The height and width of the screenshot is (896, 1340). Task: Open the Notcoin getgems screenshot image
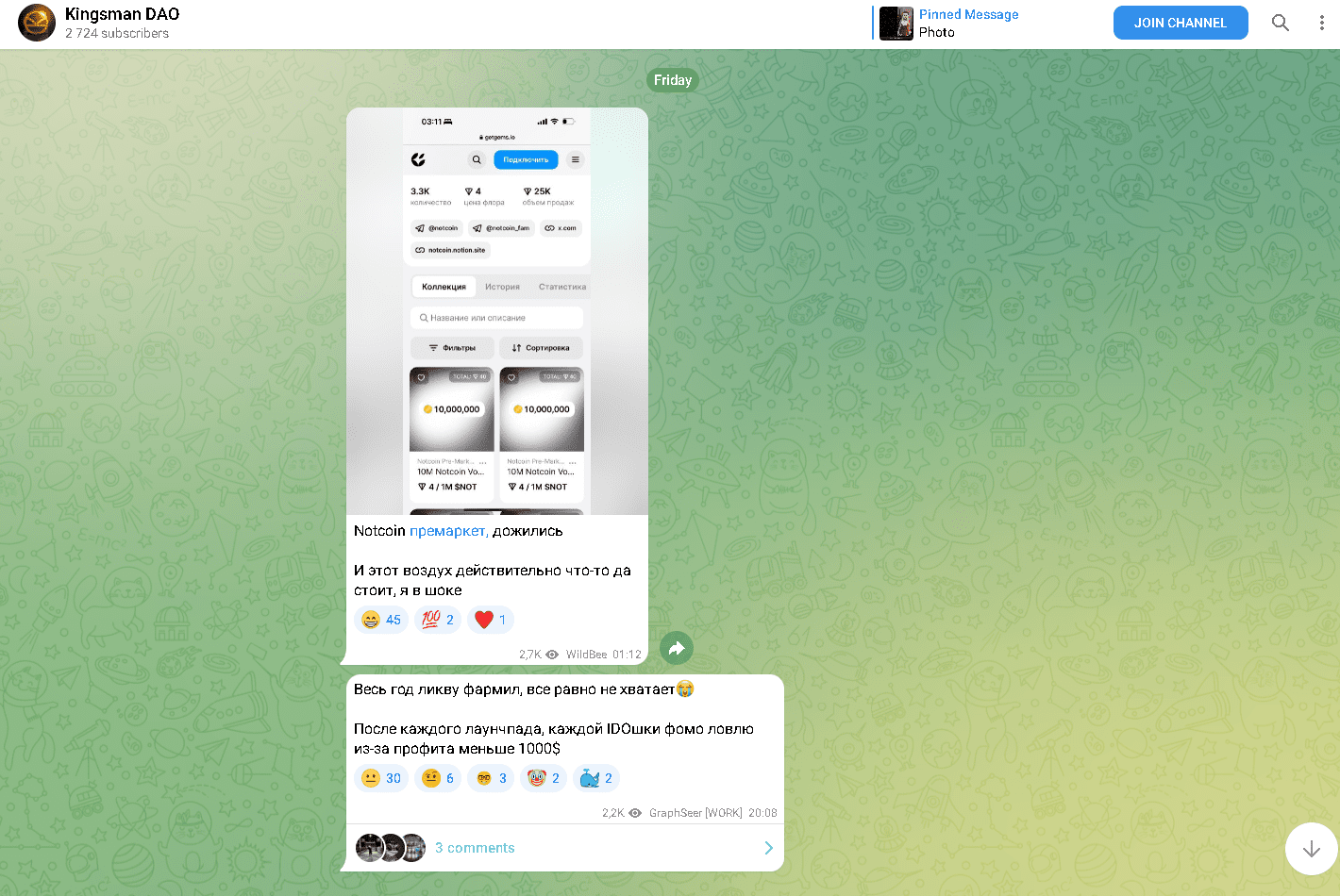(x=497, y=311)
